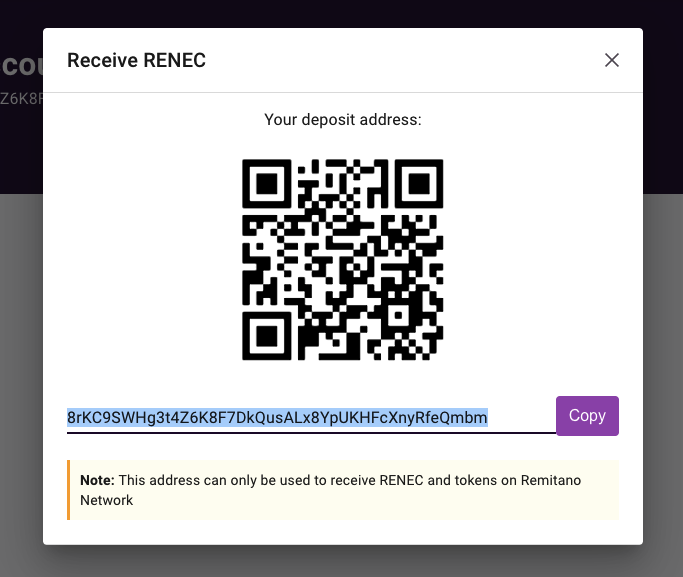Viewport: 683px width, 577px height.
Task: Click the 'Your deposit address:' label
Action: click(x=343, y=119)
